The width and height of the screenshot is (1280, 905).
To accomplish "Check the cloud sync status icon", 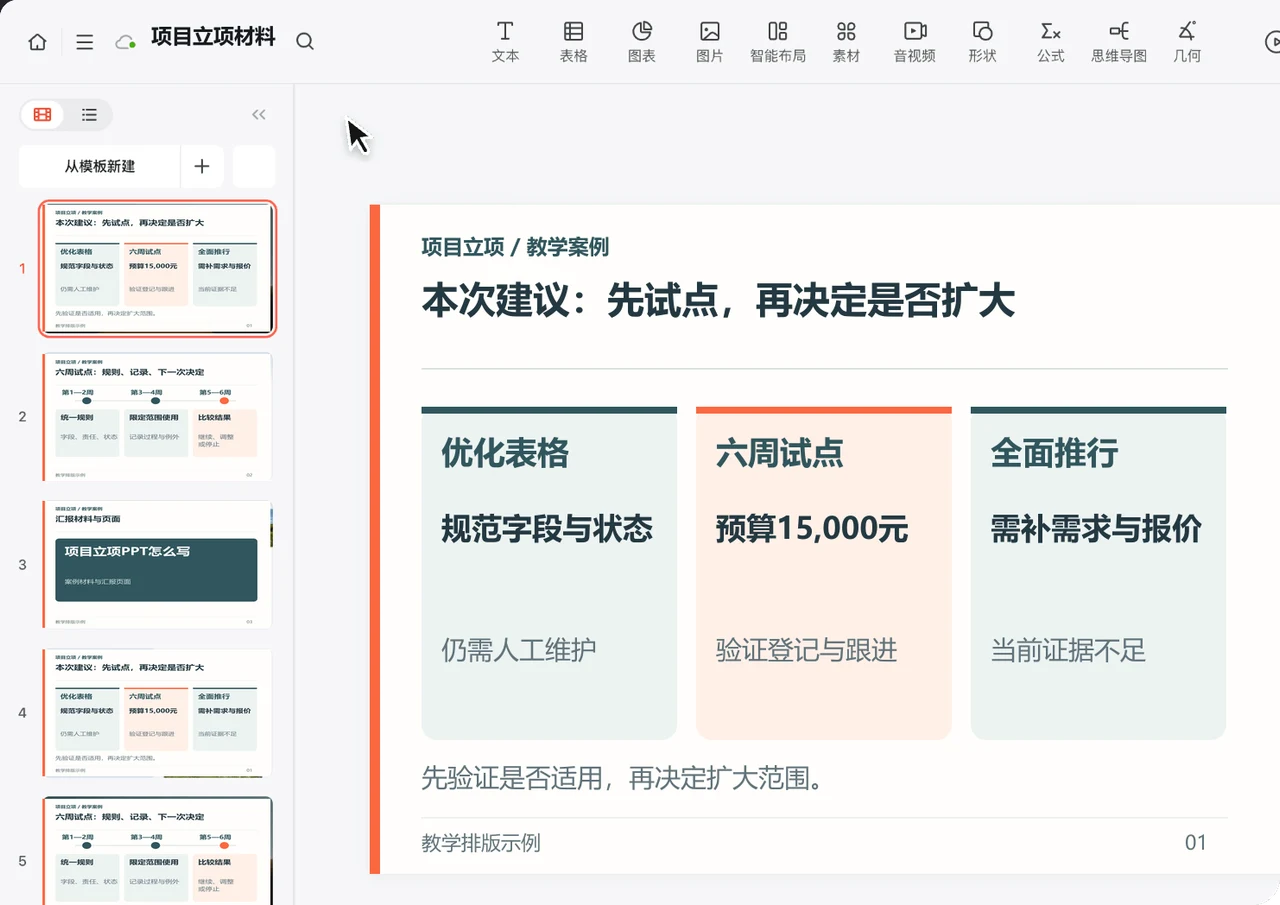I will pyautogui.click(x=125, y=42).
